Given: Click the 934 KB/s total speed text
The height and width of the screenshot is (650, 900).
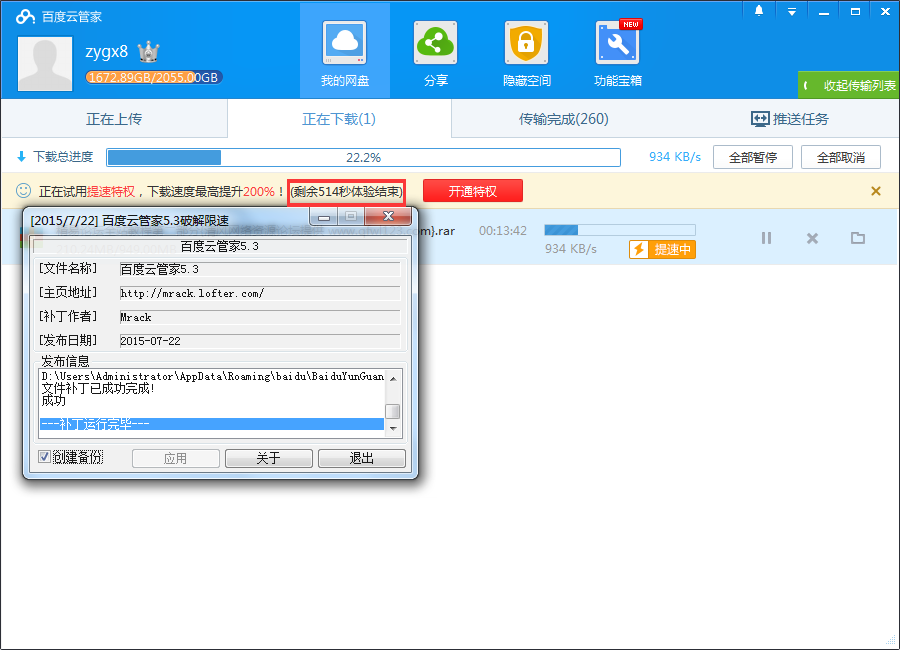Looking at the screenshot, I should coord(675,157).
